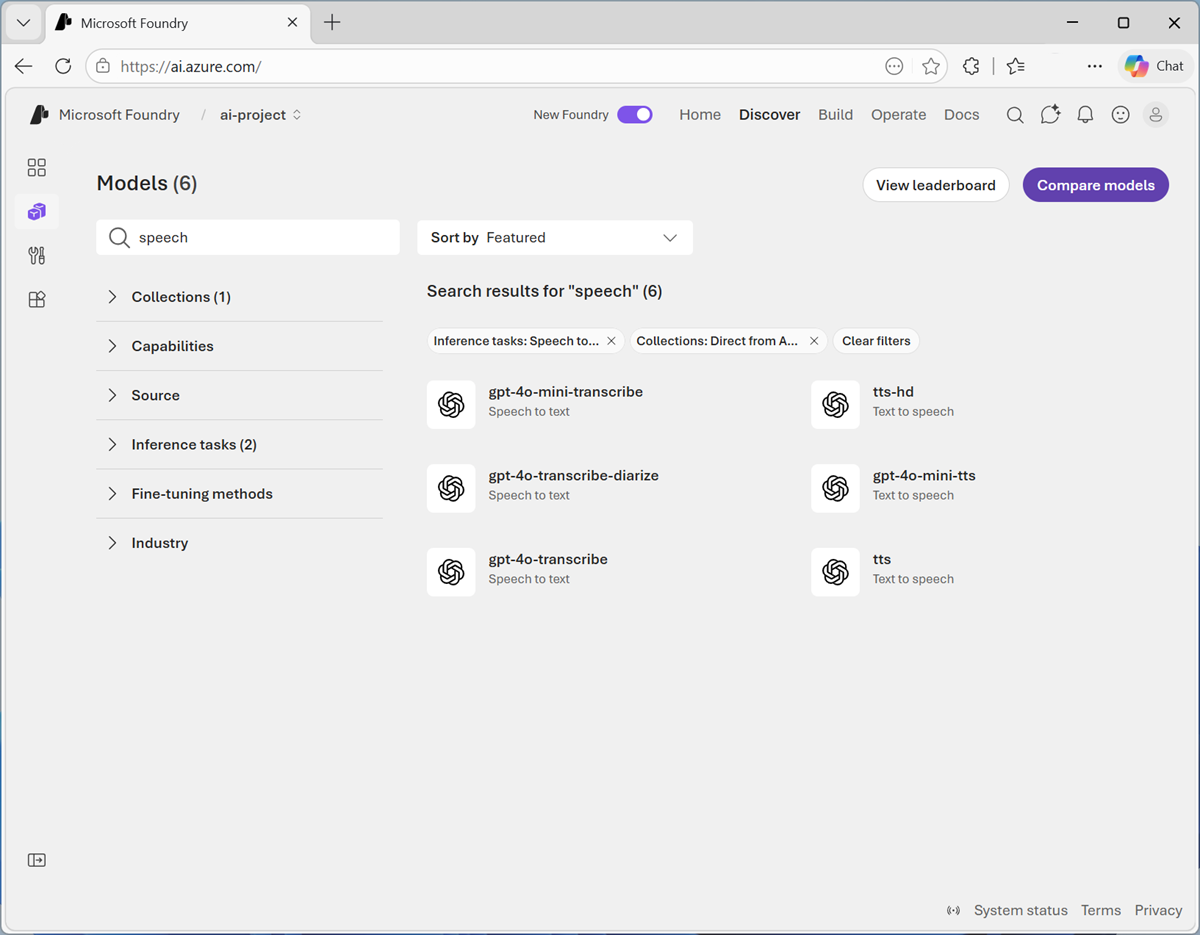Open the Models section in the left sidebar
Screen dimensions: 1200x935
[36, 211]
